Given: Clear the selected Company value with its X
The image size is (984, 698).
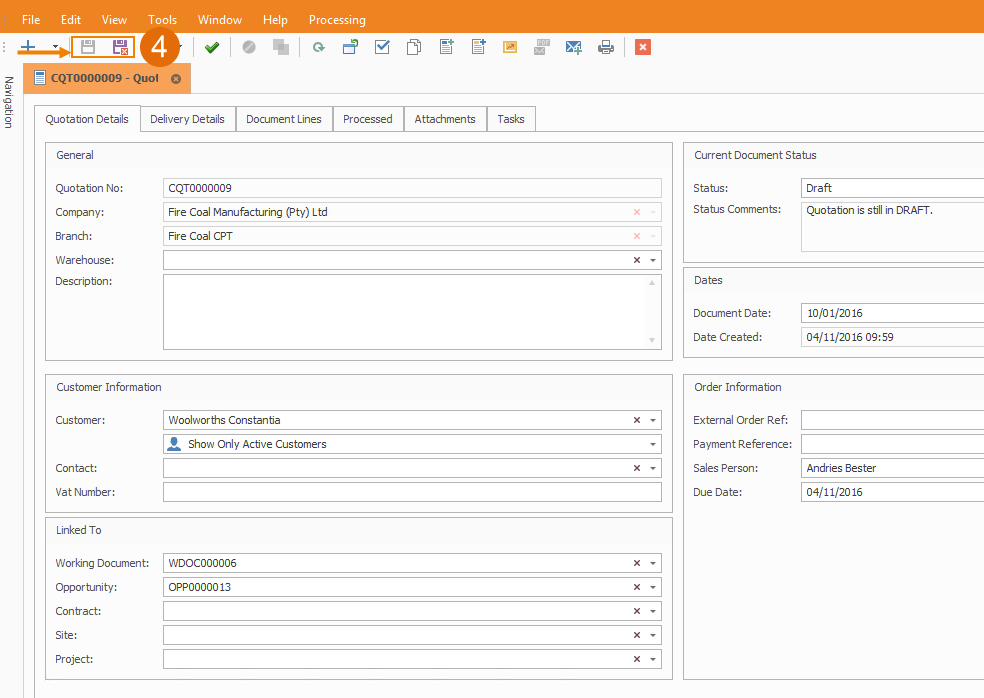Looking at the screenshot, I should (x=636, y=211).
